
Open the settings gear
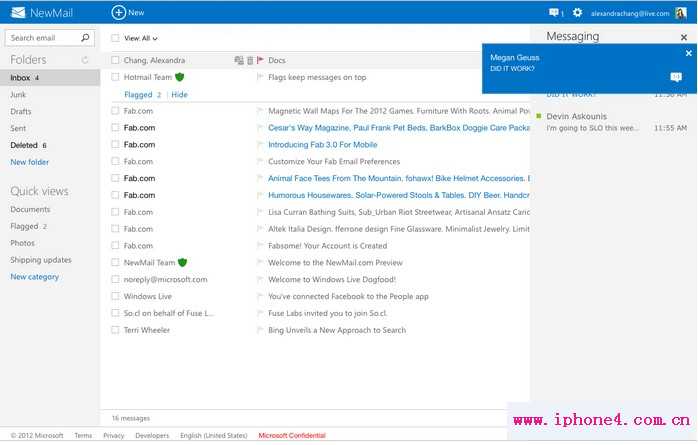(577, 12)
